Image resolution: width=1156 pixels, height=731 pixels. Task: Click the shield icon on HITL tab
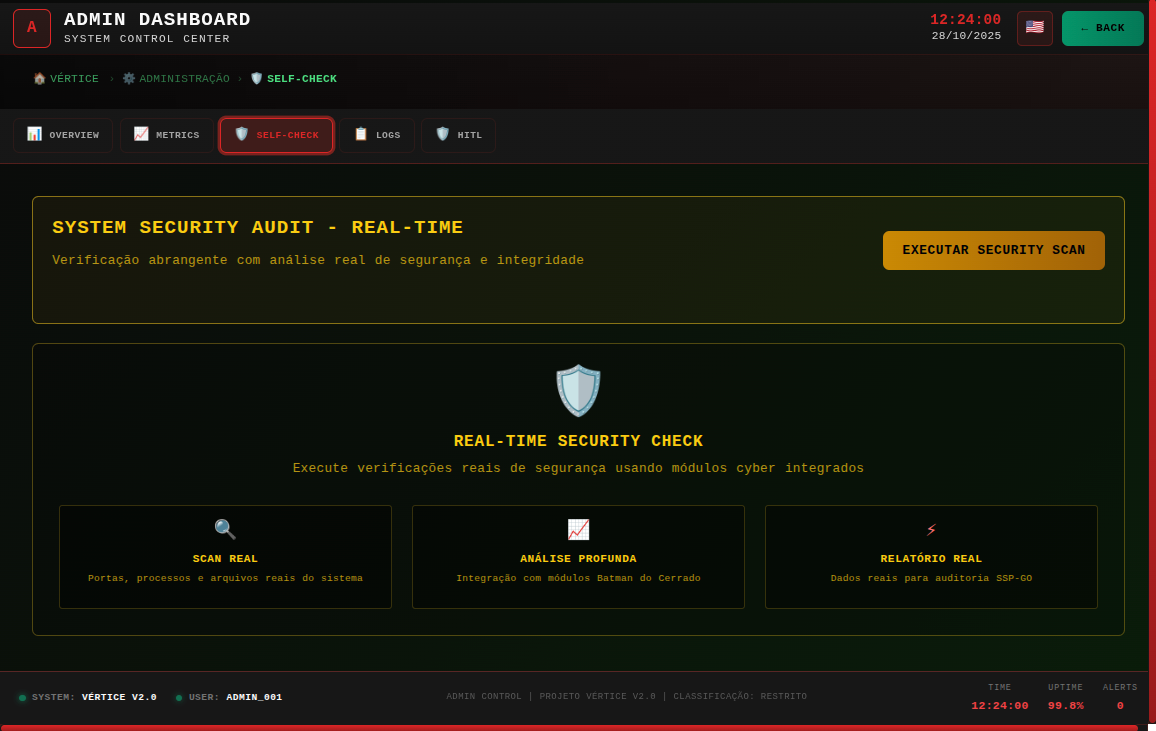coord(441,134)
